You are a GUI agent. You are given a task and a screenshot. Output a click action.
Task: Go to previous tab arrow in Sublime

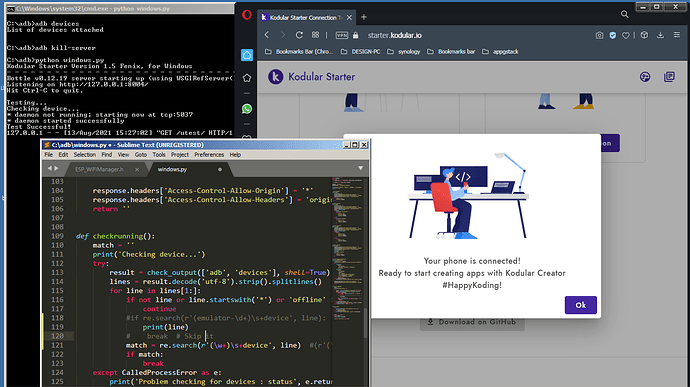pos(50,168)
